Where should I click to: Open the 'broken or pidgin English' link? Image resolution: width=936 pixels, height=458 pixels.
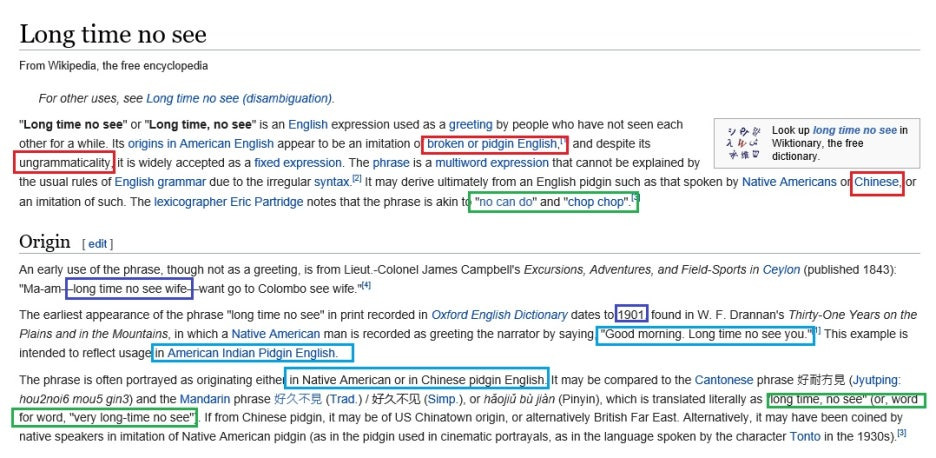click(x=492, y=144)
